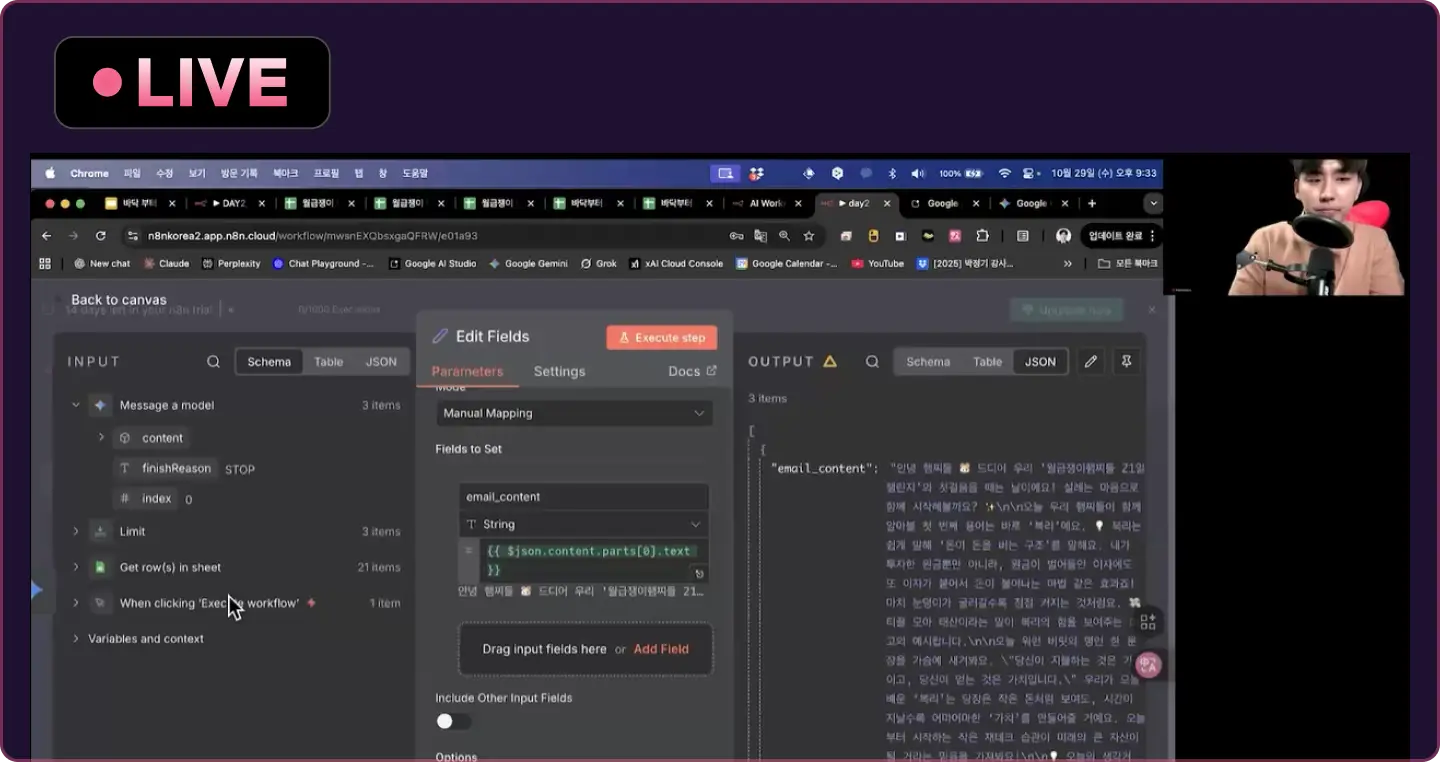Select the OUTPUT JSON view tab
1440x762 pixels.
[1040, 362]
